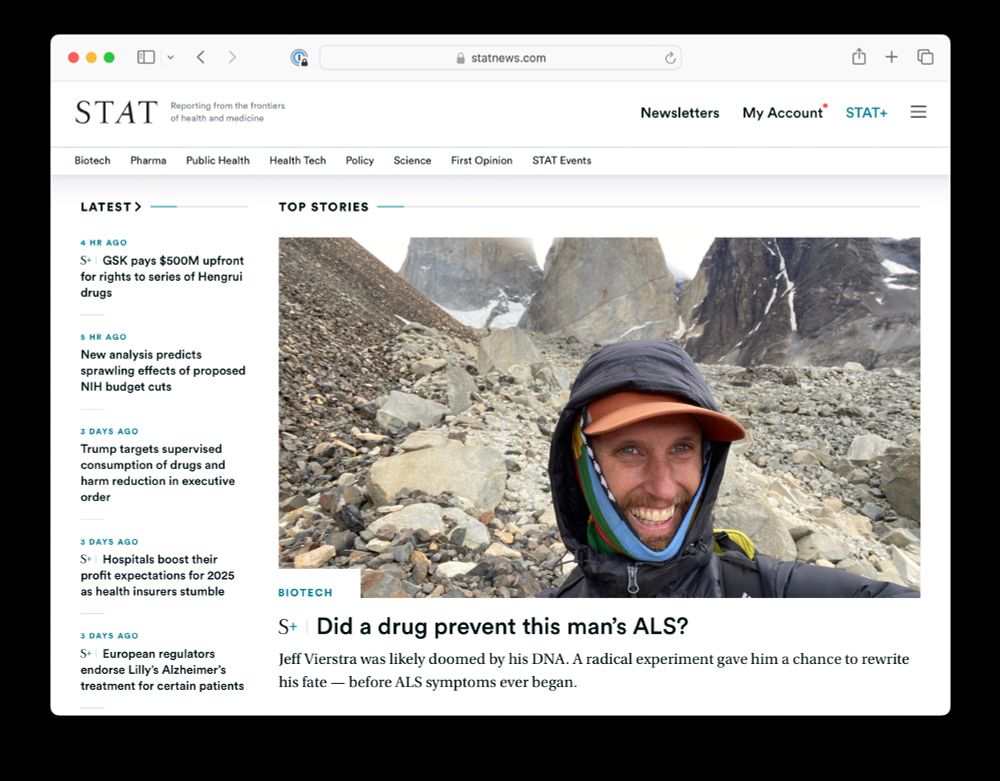1000x781 pixels.
Task: Click the 3 DAYS AGO timestamp above the Trump headline
Action: click(109, 431)
